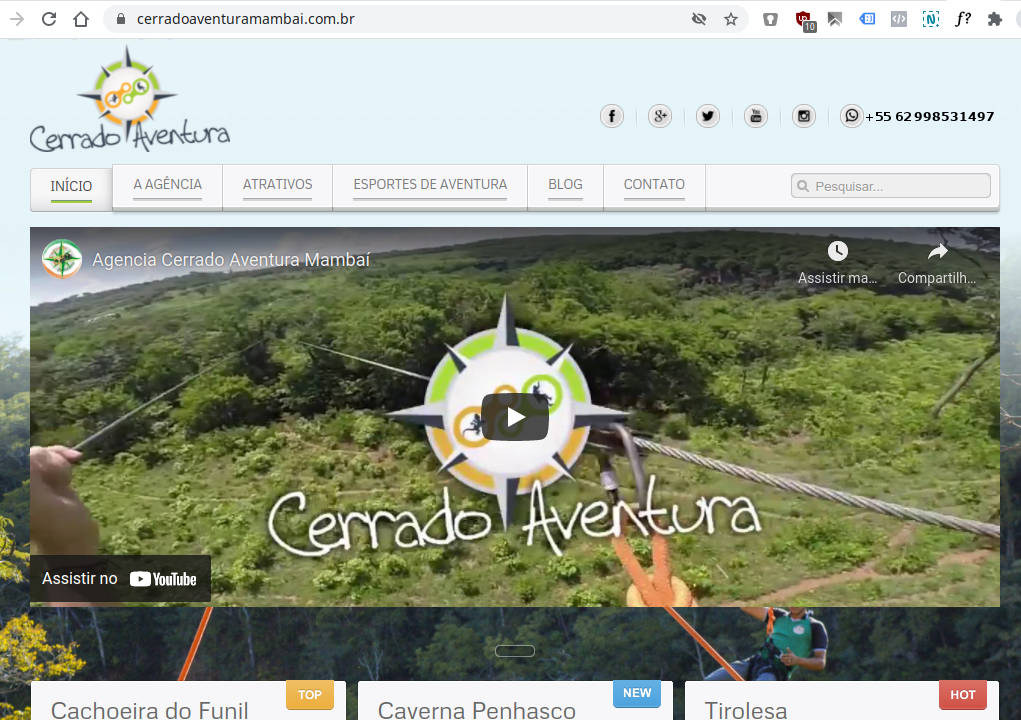Click the TOP badge on Cachoeira card

point(310,695)
